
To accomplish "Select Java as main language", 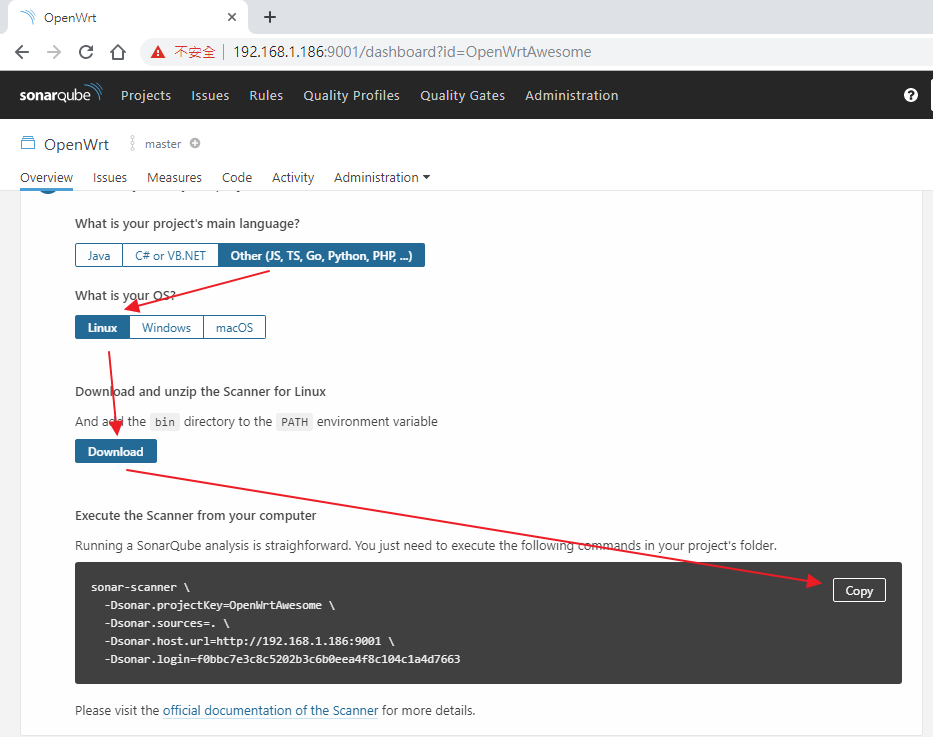I will pos(99,255).
